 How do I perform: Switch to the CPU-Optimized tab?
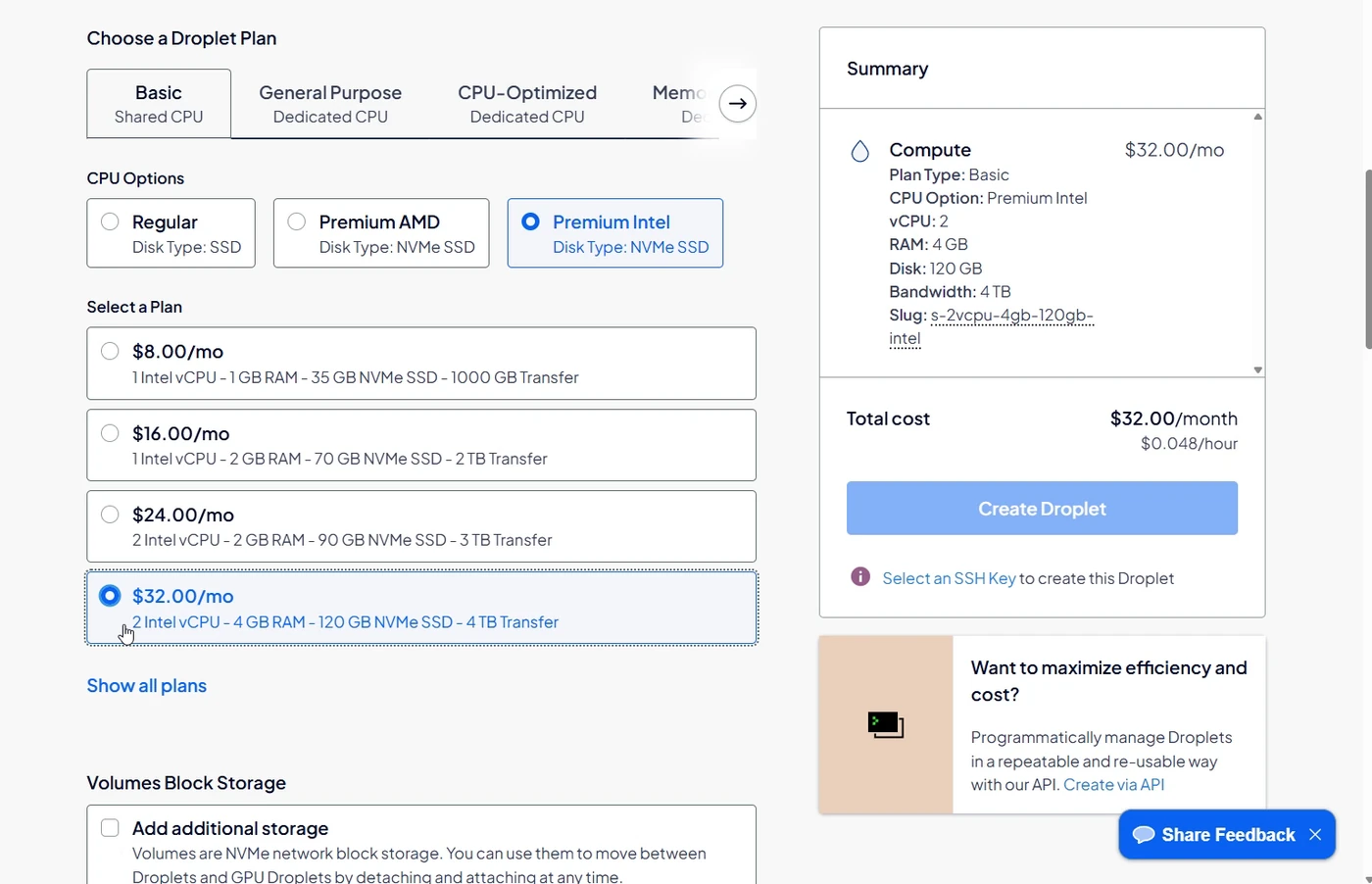click(x=527, y=104)
